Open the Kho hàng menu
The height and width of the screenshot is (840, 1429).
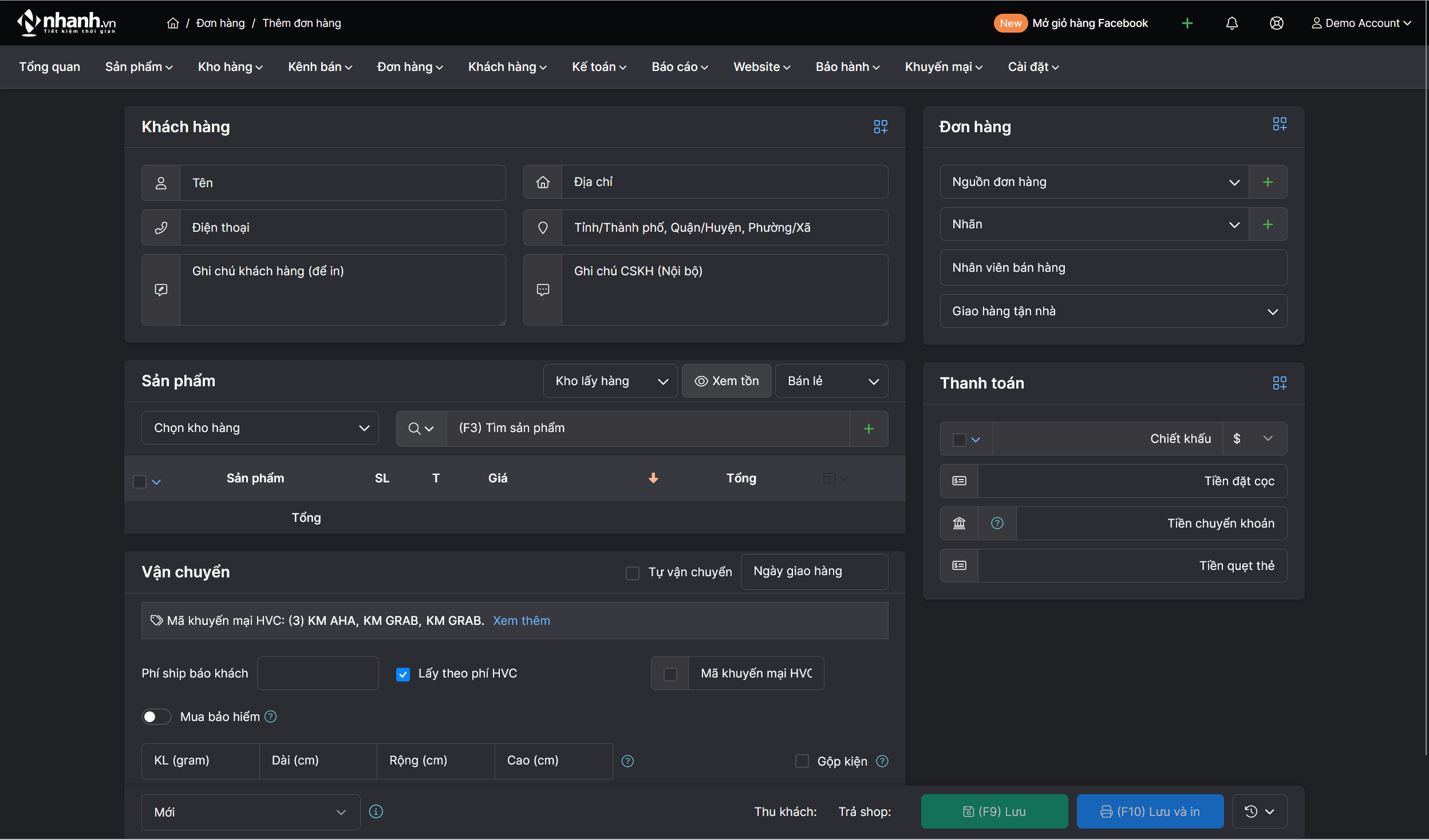[230, 67]
